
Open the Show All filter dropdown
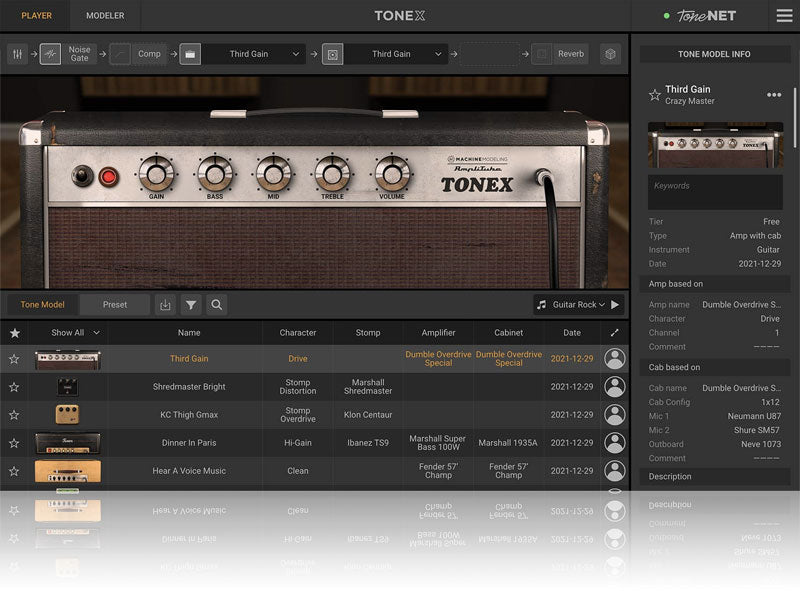click(x=75, y=333)
